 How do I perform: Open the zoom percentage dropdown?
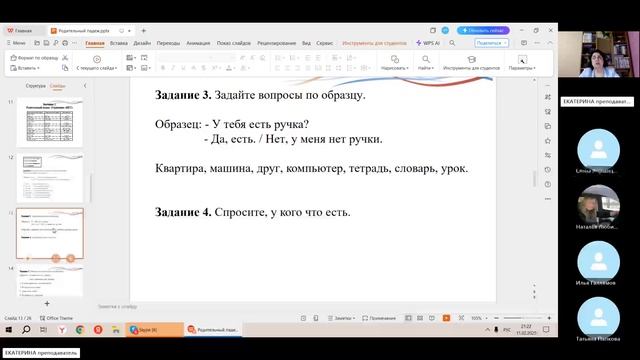point(487,318)
